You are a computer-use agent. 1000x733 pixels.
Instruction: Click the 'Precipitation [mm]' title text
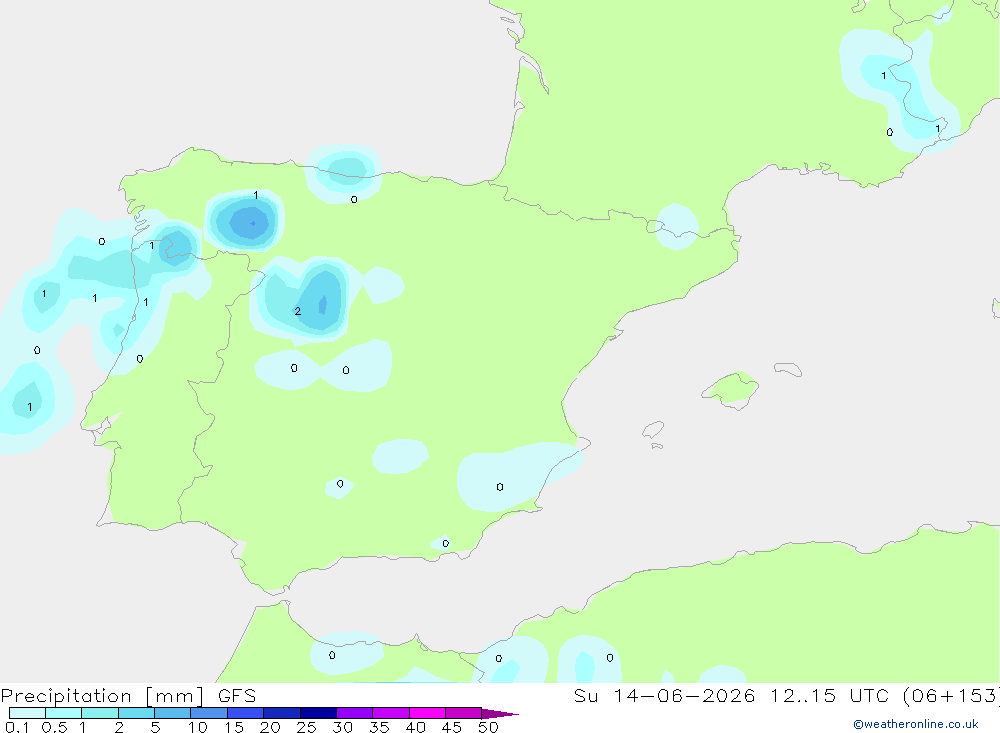[x=102, y=696]
